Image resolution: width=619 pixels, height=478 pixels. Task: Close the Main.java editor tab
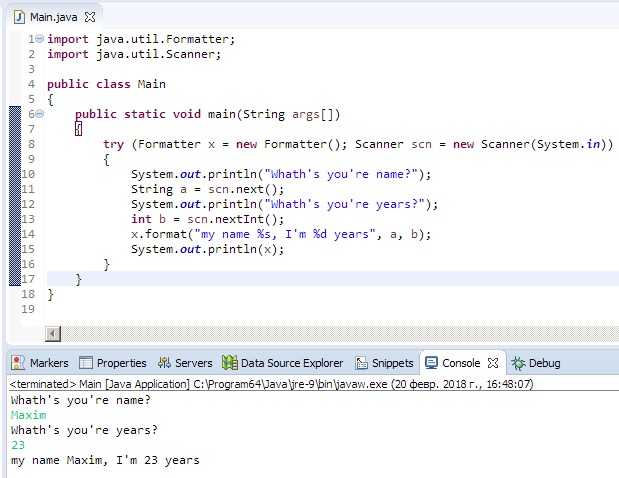click(x=90, y=17)
